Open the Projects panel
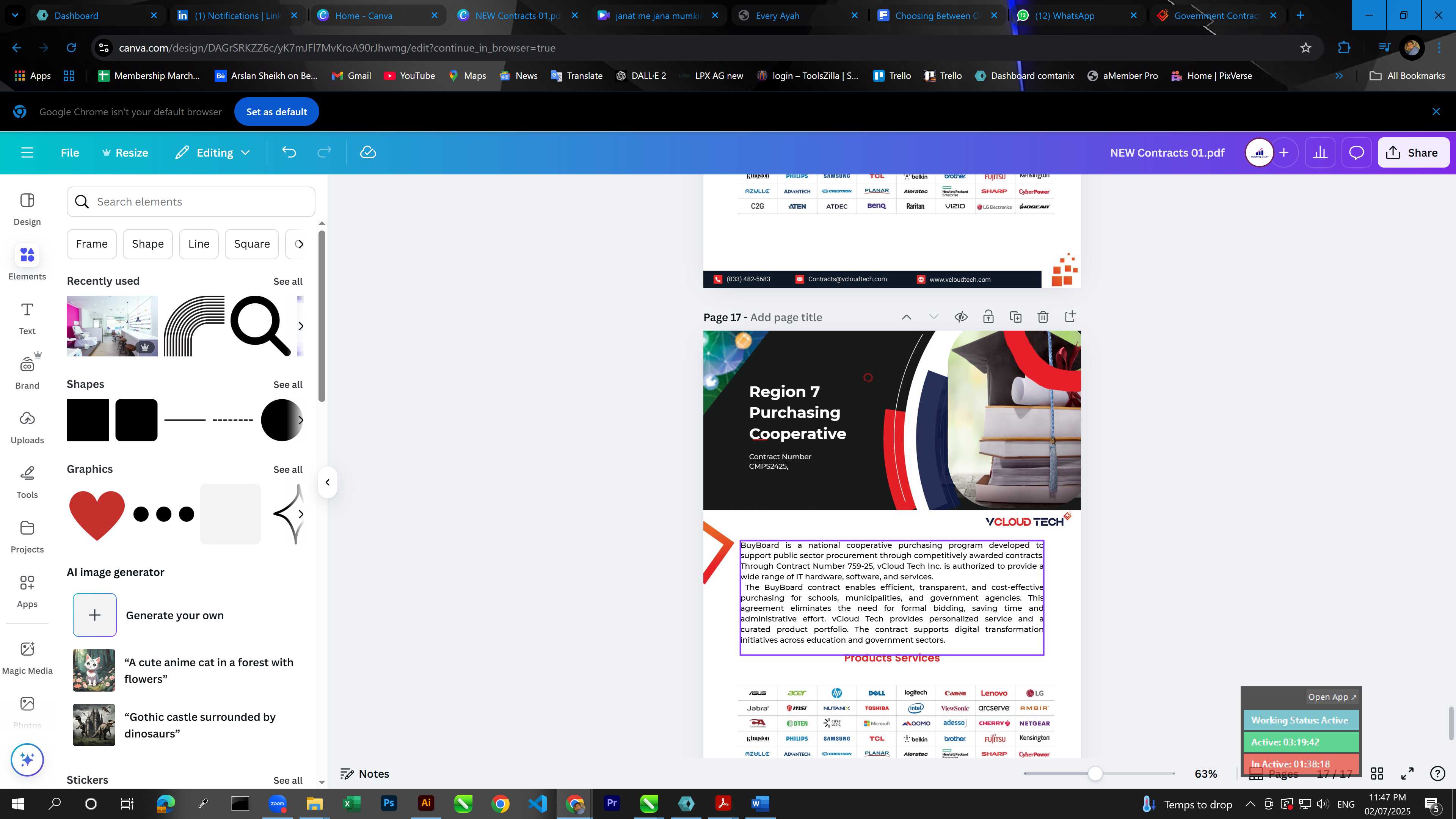Viewport: 1456px width, 819px height. point(27,537)
